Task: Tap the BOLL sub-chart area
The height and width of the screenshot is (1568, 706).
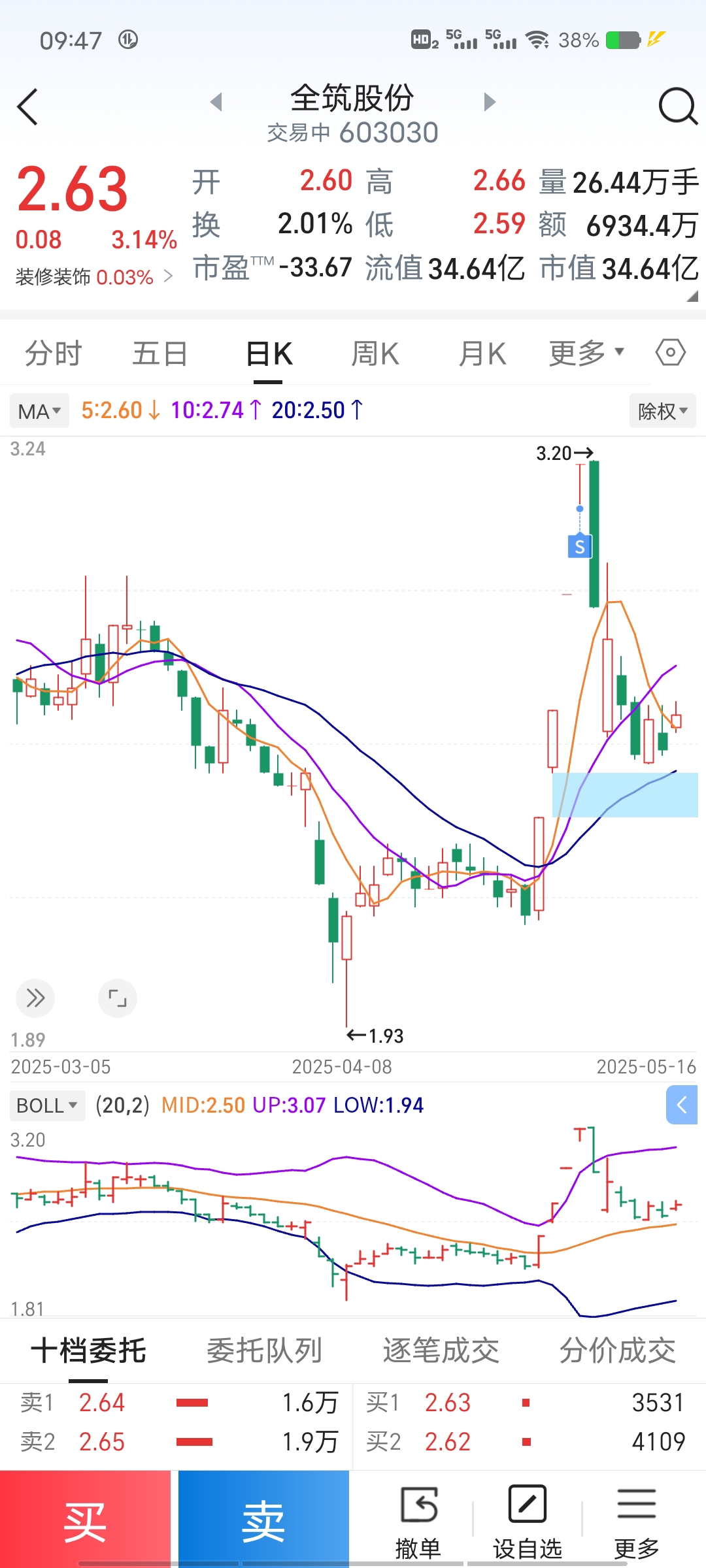Action: coord(353,1222)
